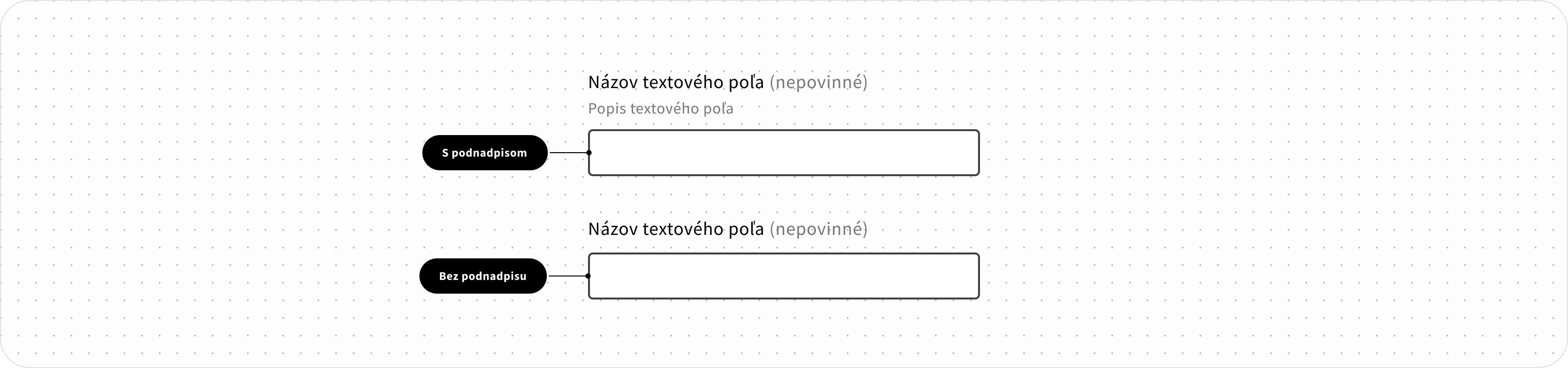Click the border of the upper input box
This screenshot has height=368, width=1568.
point(783,130)
